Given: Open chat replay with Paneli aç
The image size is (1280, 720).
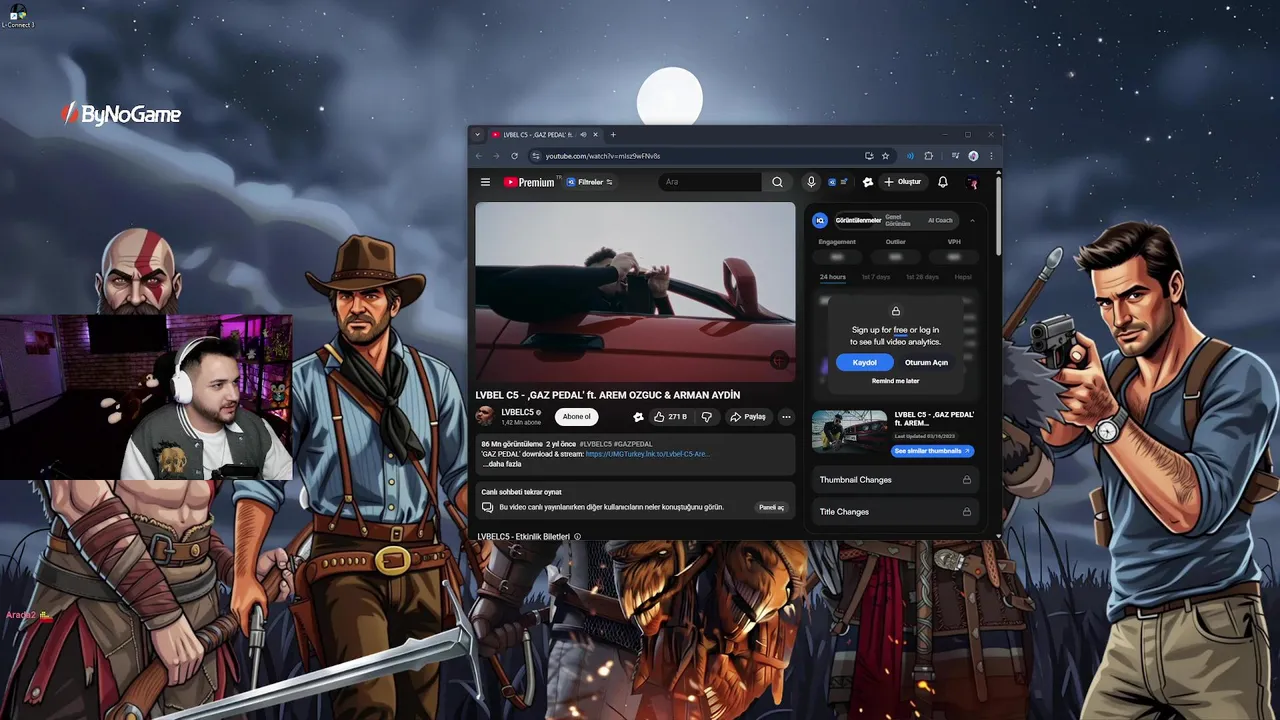Looking at the screenshot, I should 771,507.
